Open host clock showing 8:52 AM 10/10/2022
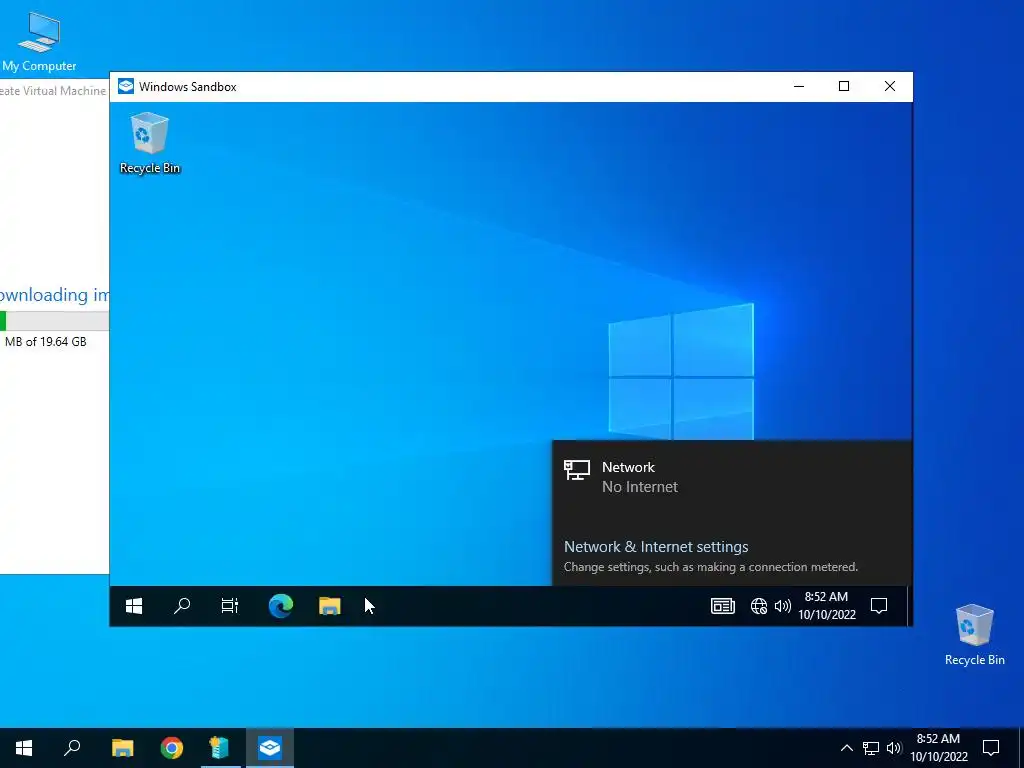This screenshot has width=1024, height=768. (x=938, y=748)
